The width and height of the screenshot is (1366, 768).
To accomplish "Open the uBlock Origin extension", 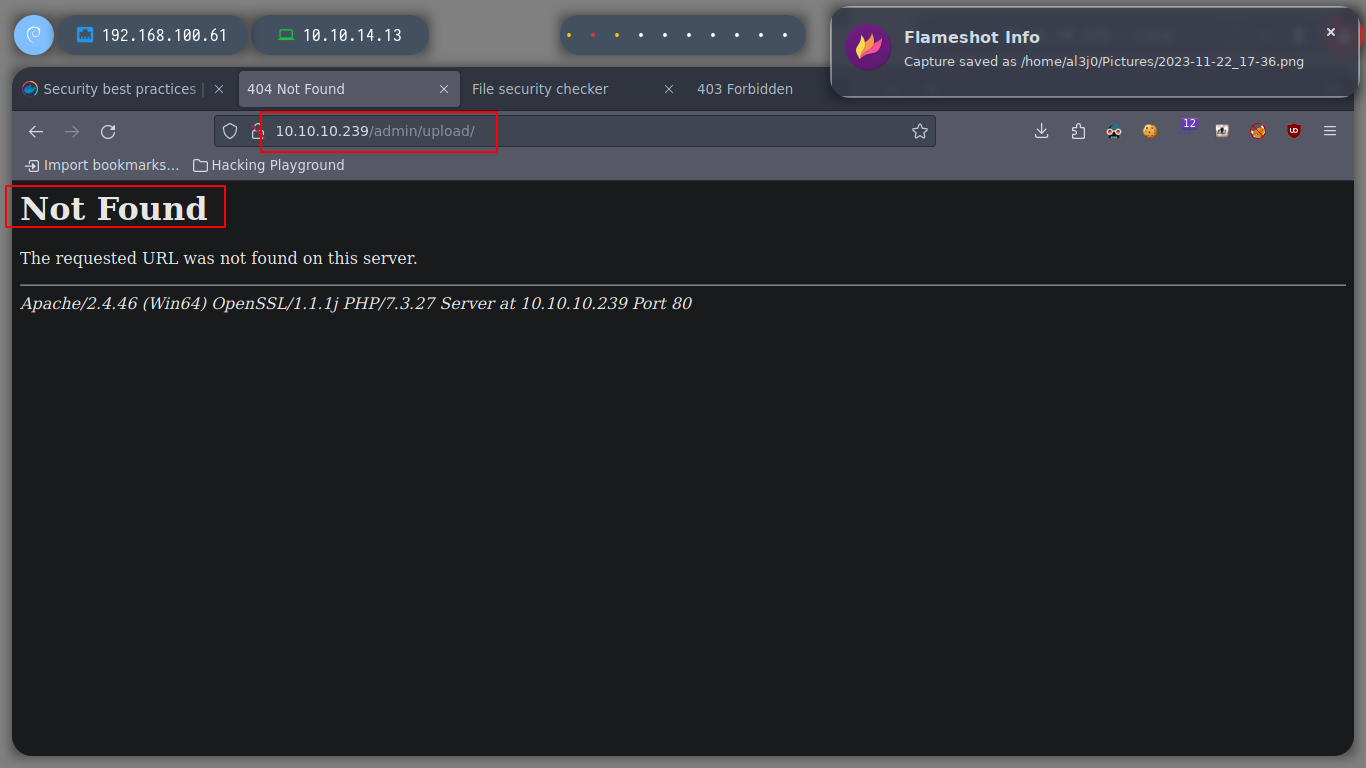I will pos(1294,131).
